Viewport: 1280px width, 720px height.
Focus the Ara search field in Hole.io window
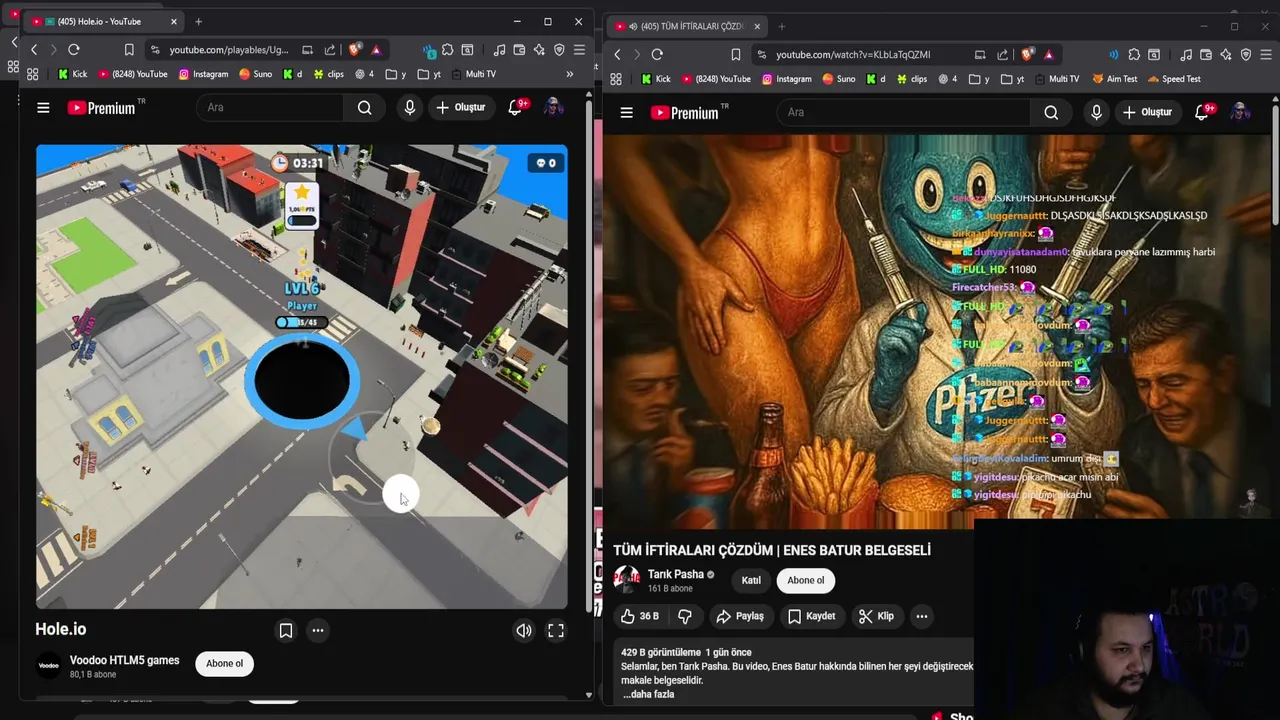(269, 107)
